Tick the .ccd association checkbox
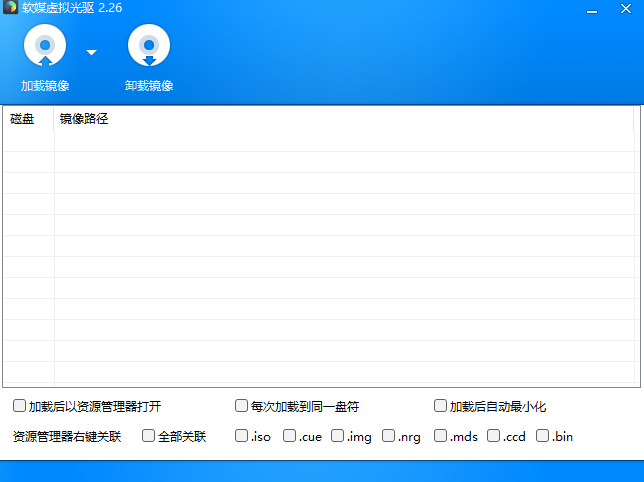 pyautogui.click(x=494, y=436)
